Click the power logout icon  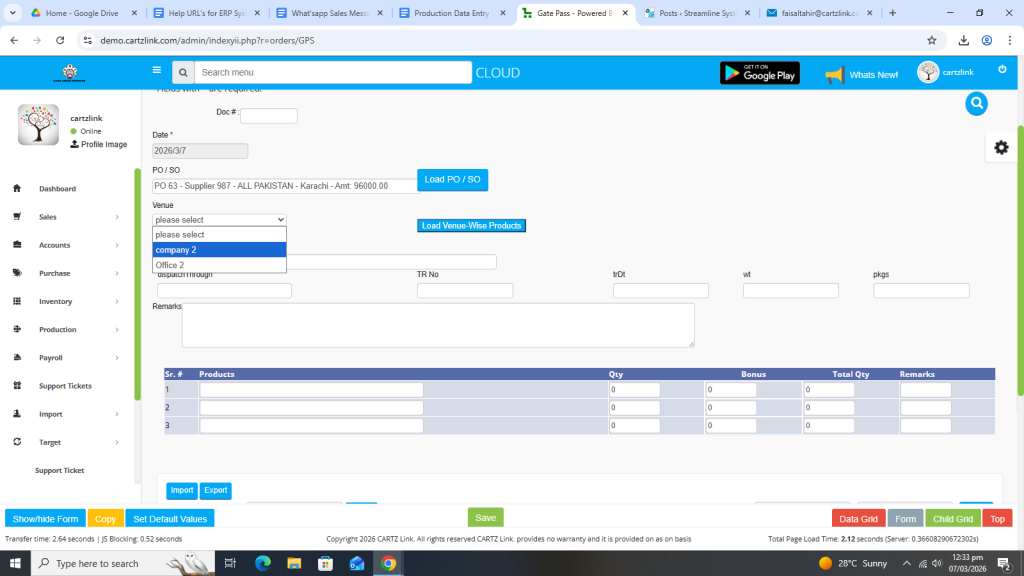click(1002, 69)
